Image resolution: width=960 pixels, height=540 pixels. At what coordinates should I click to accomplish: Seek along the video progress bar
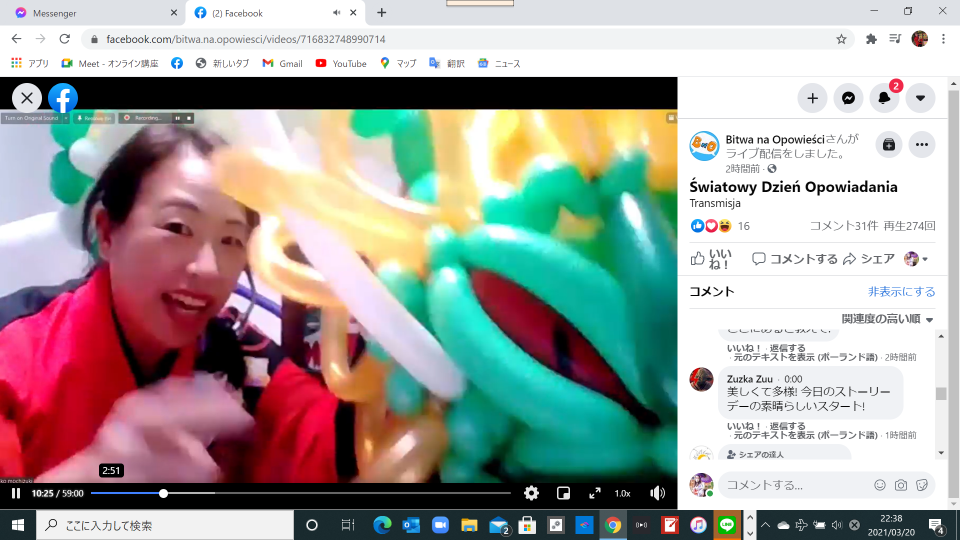301,493
